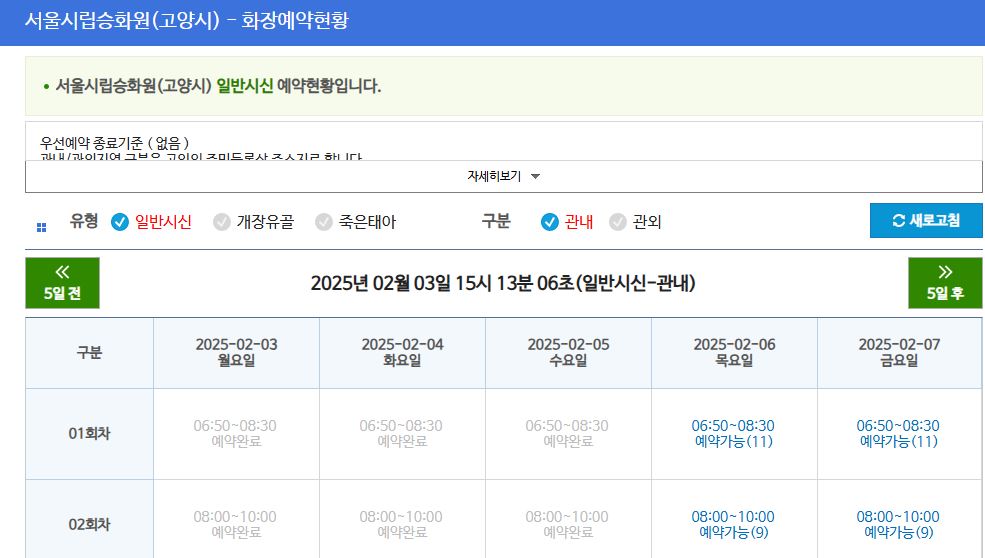The image size is (985, 558).
Task: Click 2025-02-04 01회차 예약완료 cell
Action: coord(401,434)
